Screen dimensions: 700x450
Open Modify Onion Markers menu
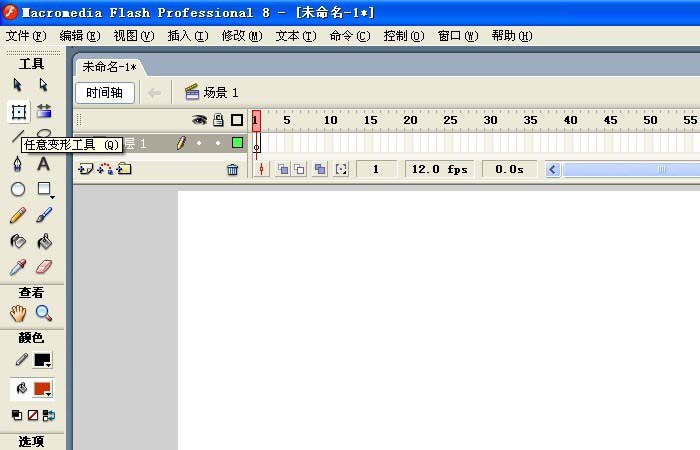point(341,169)
